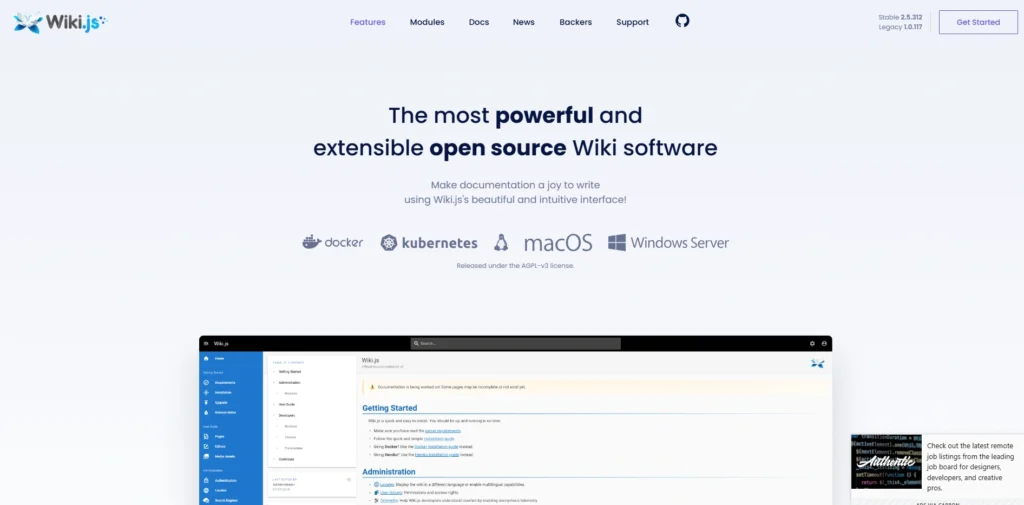Image resolution: width=1024 pixels, height=505 pixels.
Task: Click the Upgrade icon in demo sidebar
Action: (206, 402)
